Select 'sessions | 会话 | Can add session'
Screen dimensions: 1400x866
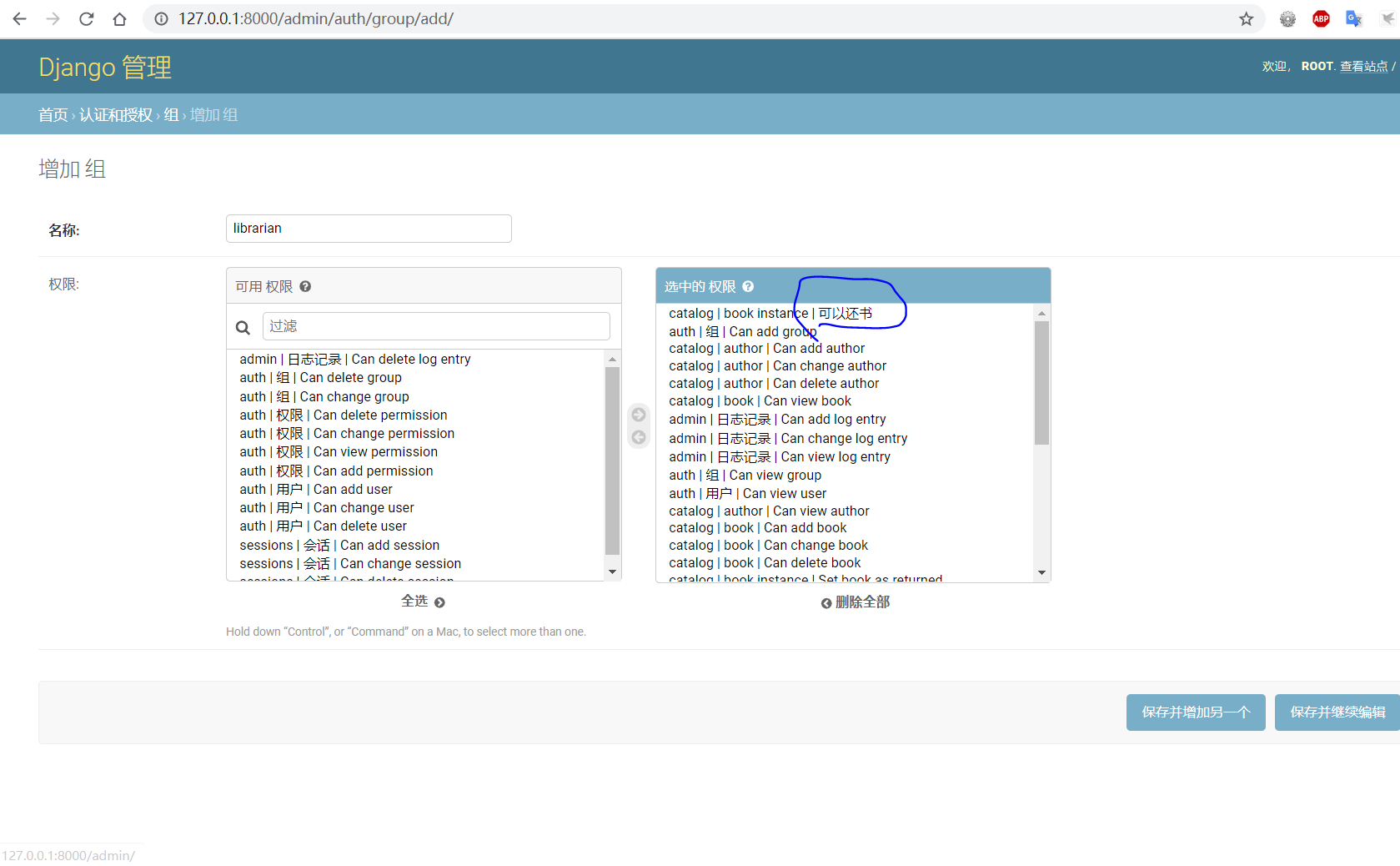(x=415, y=545)
